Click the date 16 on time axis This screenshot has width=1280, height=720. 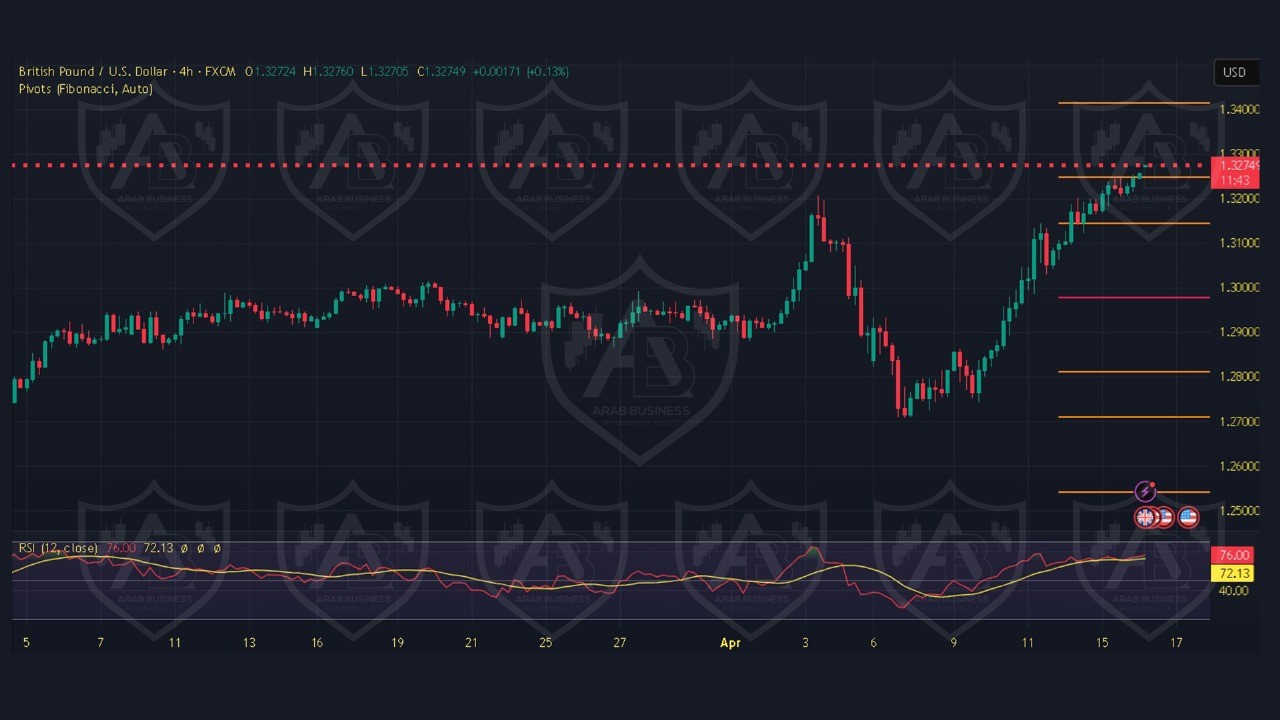(316, 643)
